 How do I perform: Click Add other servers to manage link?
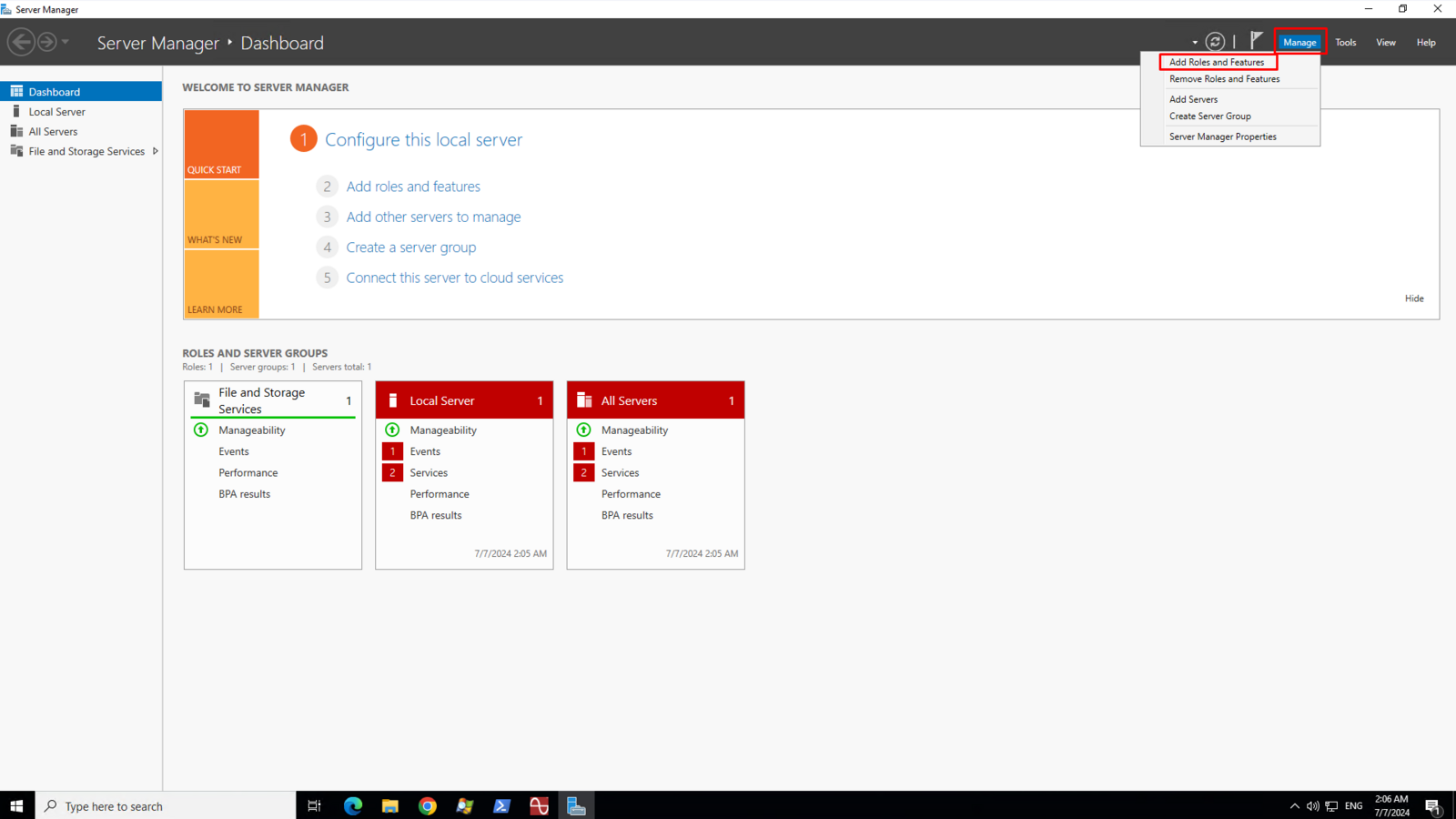click(433, 217)
